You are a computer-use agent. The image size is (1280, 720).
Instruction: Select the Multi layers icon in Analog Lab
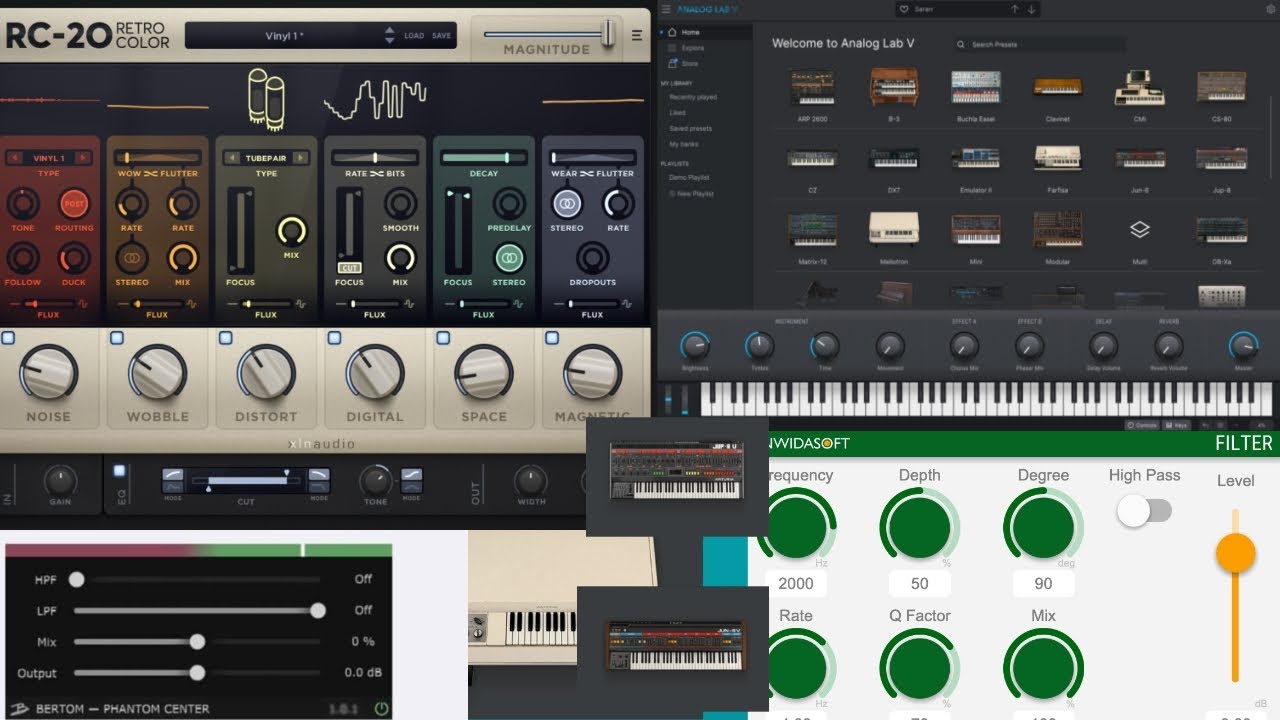(x=1139, y=229)
